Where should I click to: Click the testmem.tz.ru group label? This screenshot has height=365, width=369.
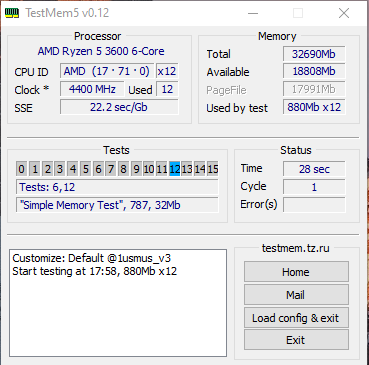pos(296,248)
